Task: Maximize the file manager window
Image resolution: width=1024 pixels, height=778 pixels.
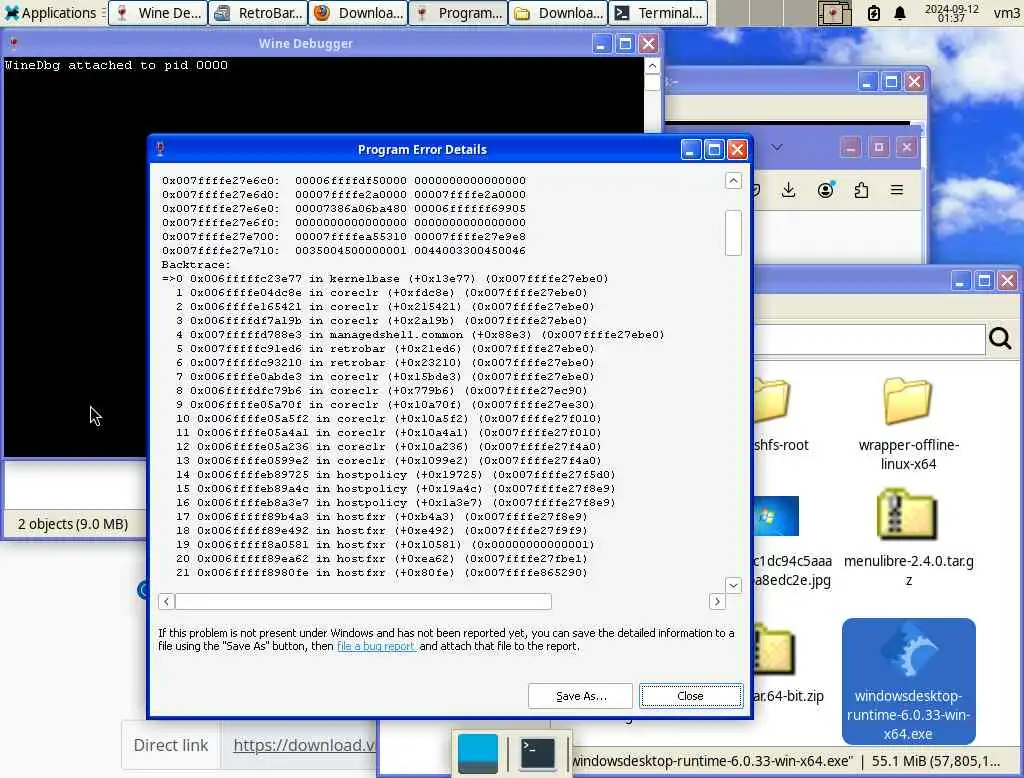Action: pyautogui.click(x=984, y=281)
